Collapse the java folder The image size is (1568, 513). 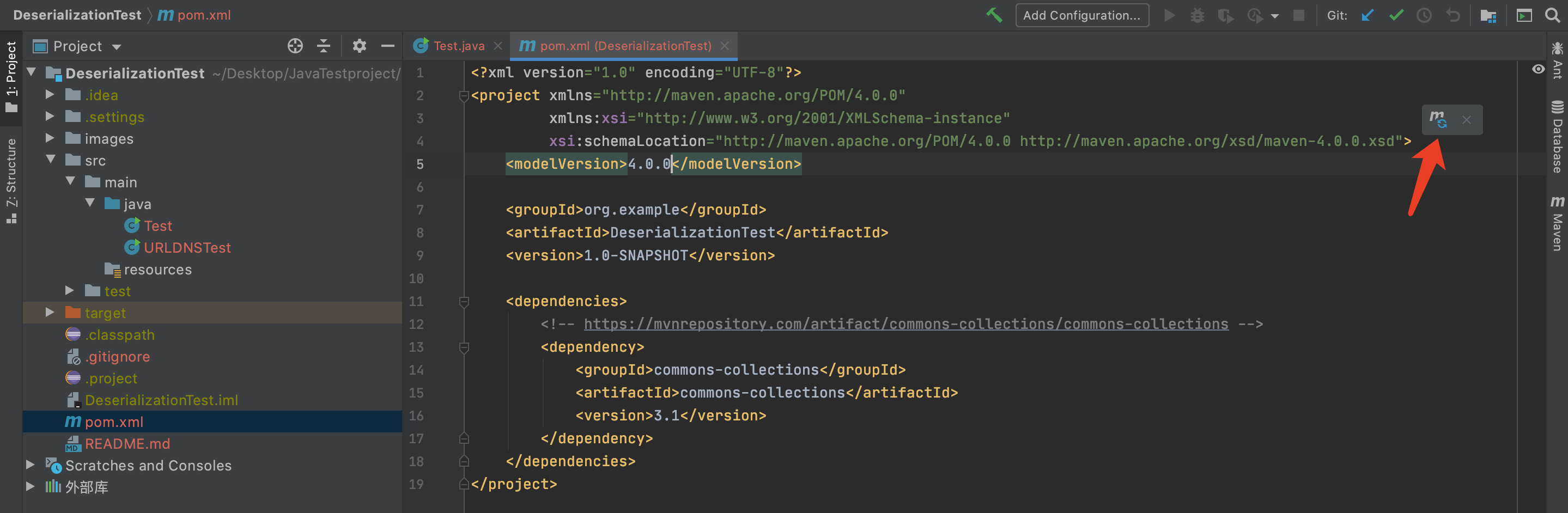click(89, 203)
